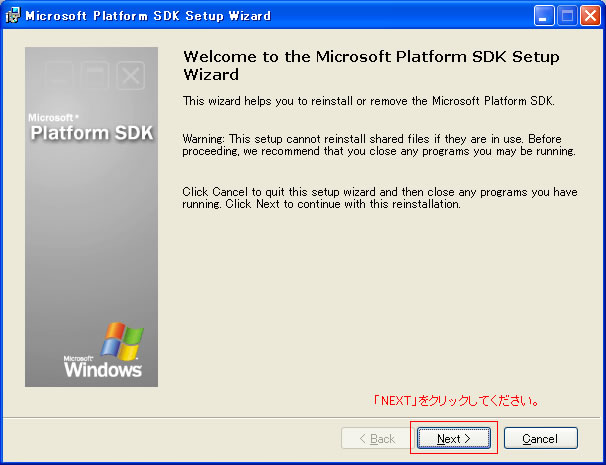Click the 'Warning: This setup cannot reinstall' paragraph
This screenshot has height=465, width=606.
click(379, 145)
